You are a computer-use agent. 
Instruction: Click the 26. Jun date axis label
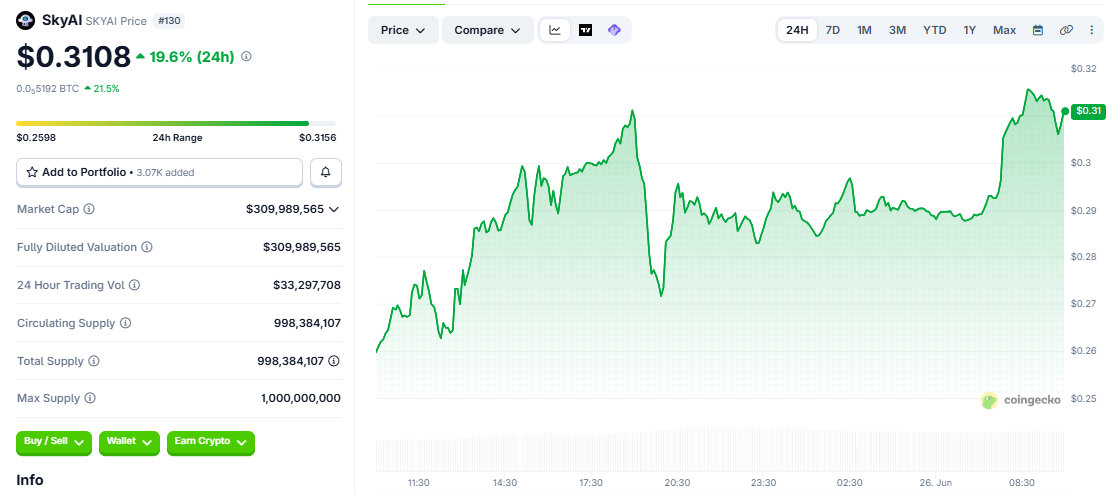pos(935,483)
